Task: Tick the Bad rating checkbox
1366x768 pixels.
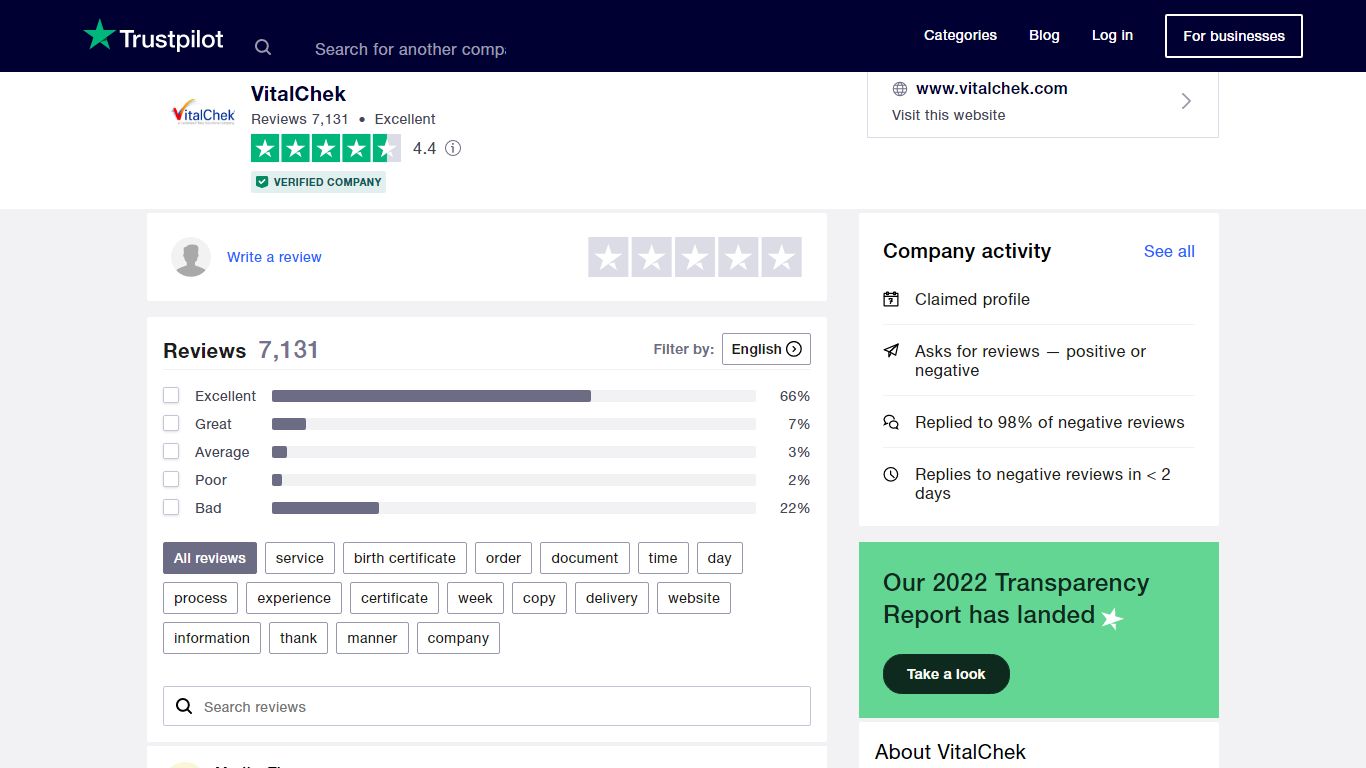Action: tap(171, 508)
